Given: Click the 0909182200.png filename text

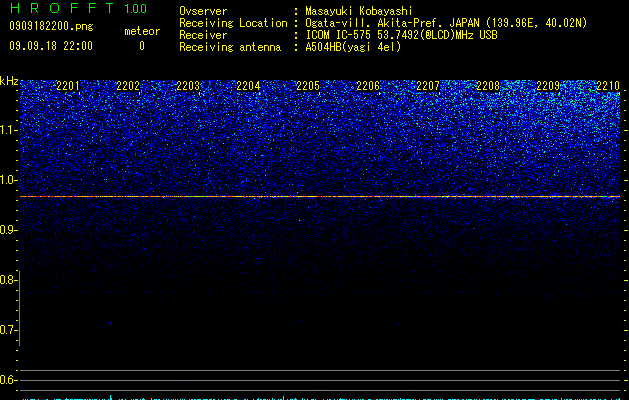Looking at the screenshot, I should [51, 26].
